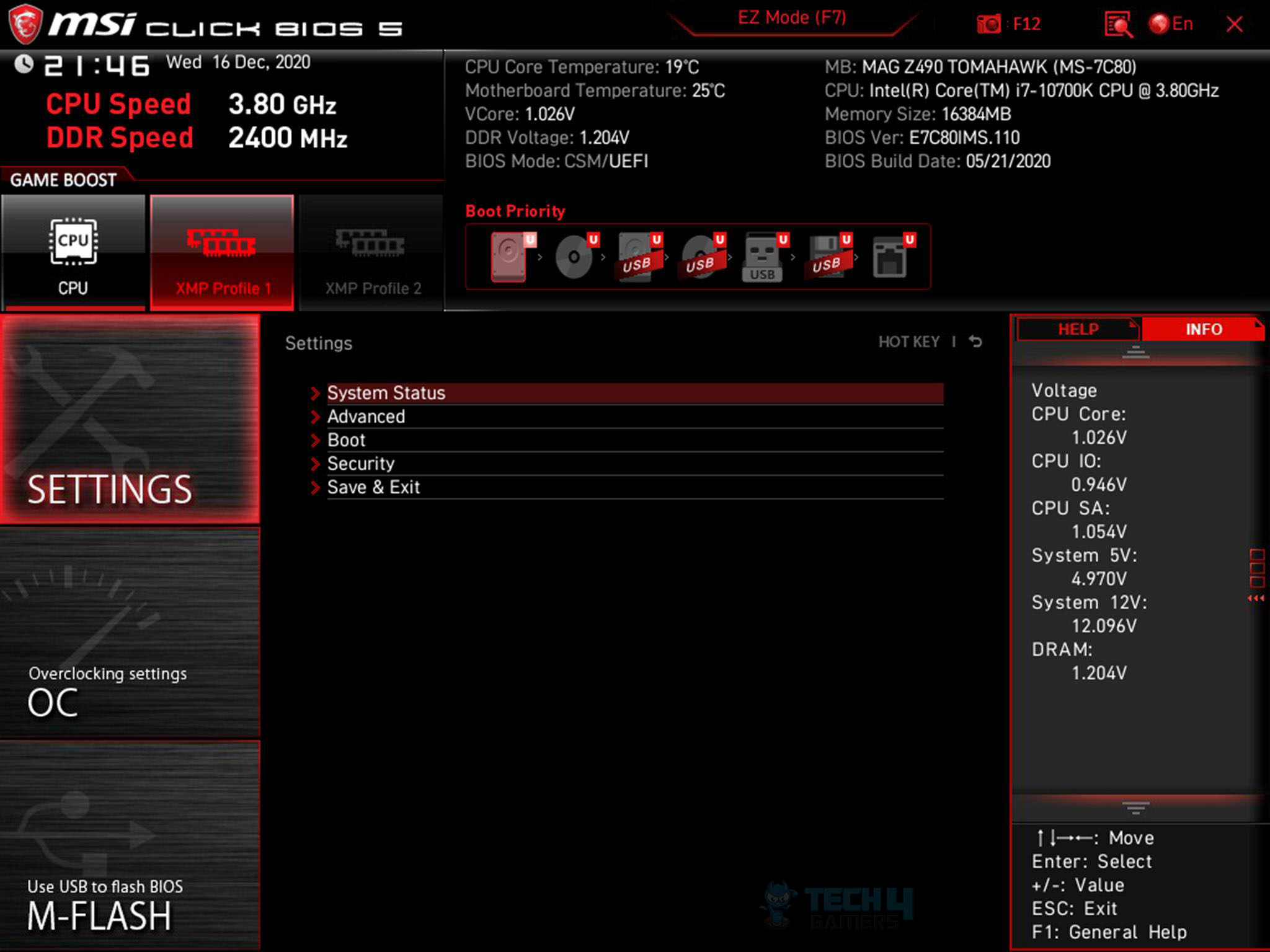1270x952 pixels.
Task: Switch to the HELP tab
Action: coord(1078,329)
